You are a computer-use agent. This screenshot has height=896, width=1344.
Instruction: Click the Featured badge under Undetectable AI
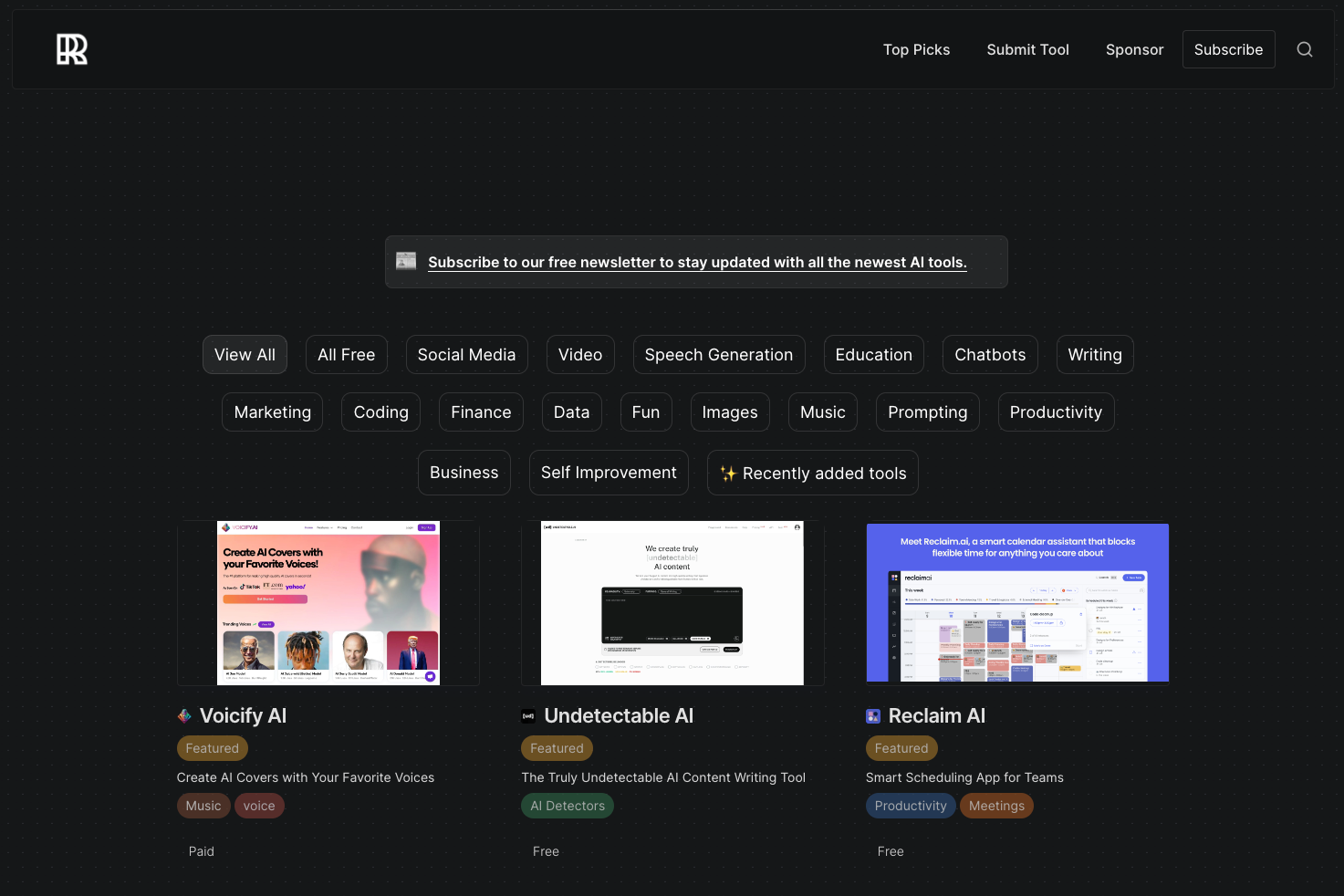557,748
